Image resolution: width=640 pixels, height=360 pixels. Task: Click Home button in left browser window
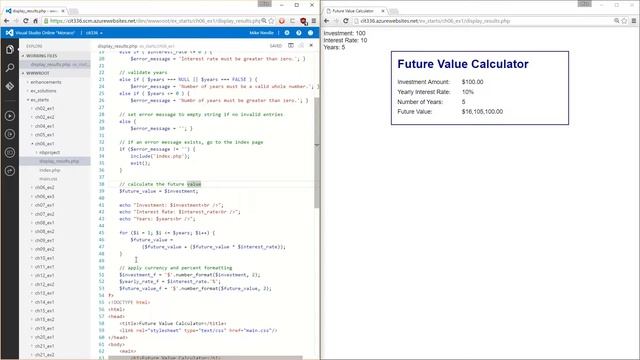(x=36, y=21)
